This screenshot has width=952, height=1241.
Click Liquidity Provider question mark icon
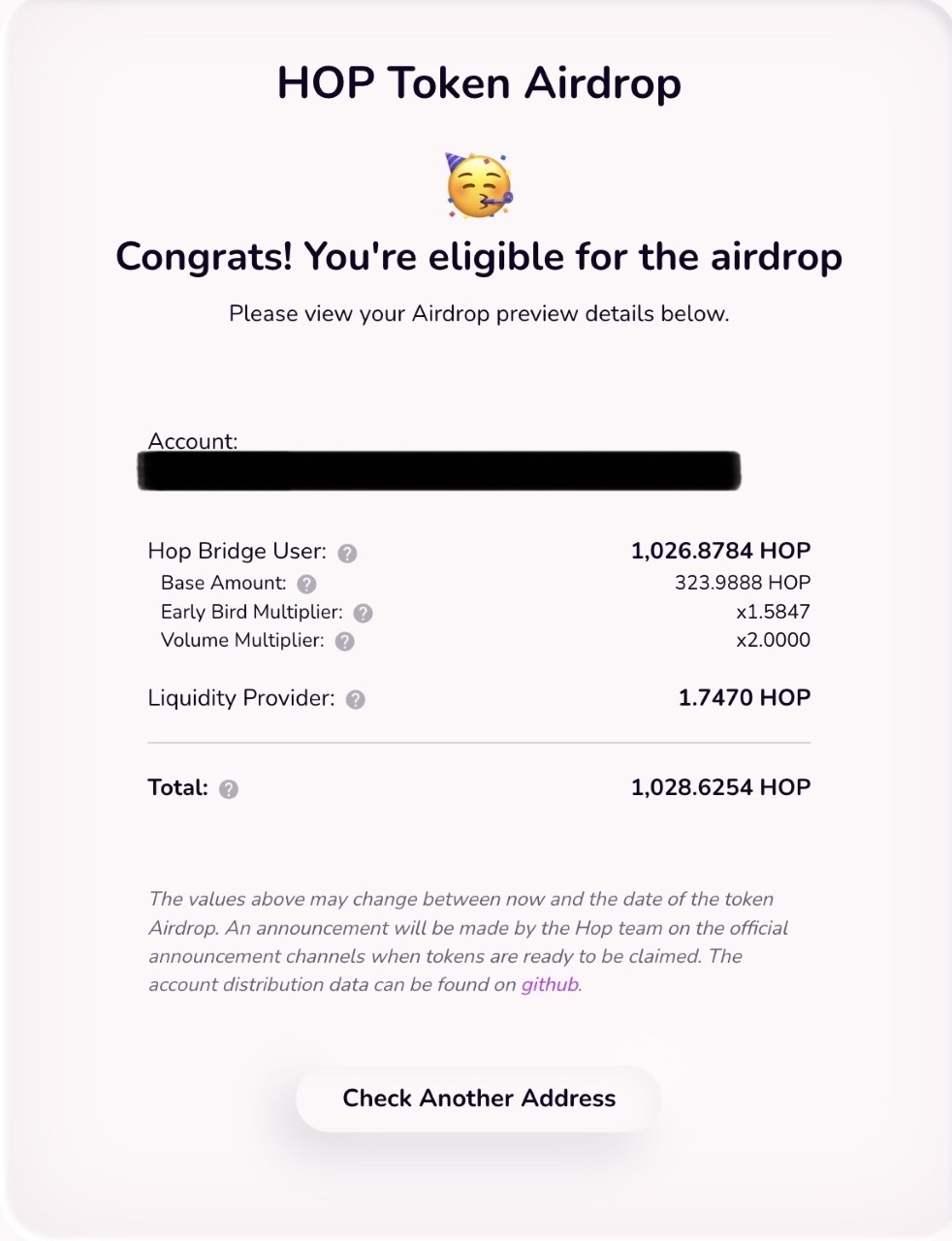point(356,699)
